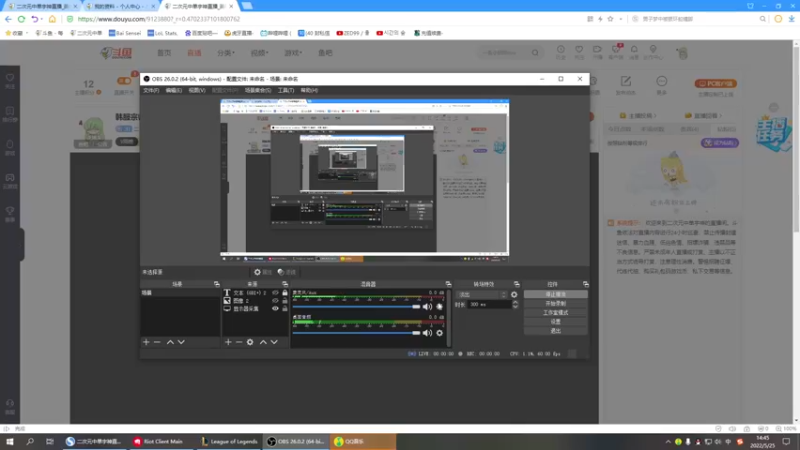Viewport: 800px width, 450px height.
Task: Decrease transition duration with down arrow
Action: coord(515,306)
